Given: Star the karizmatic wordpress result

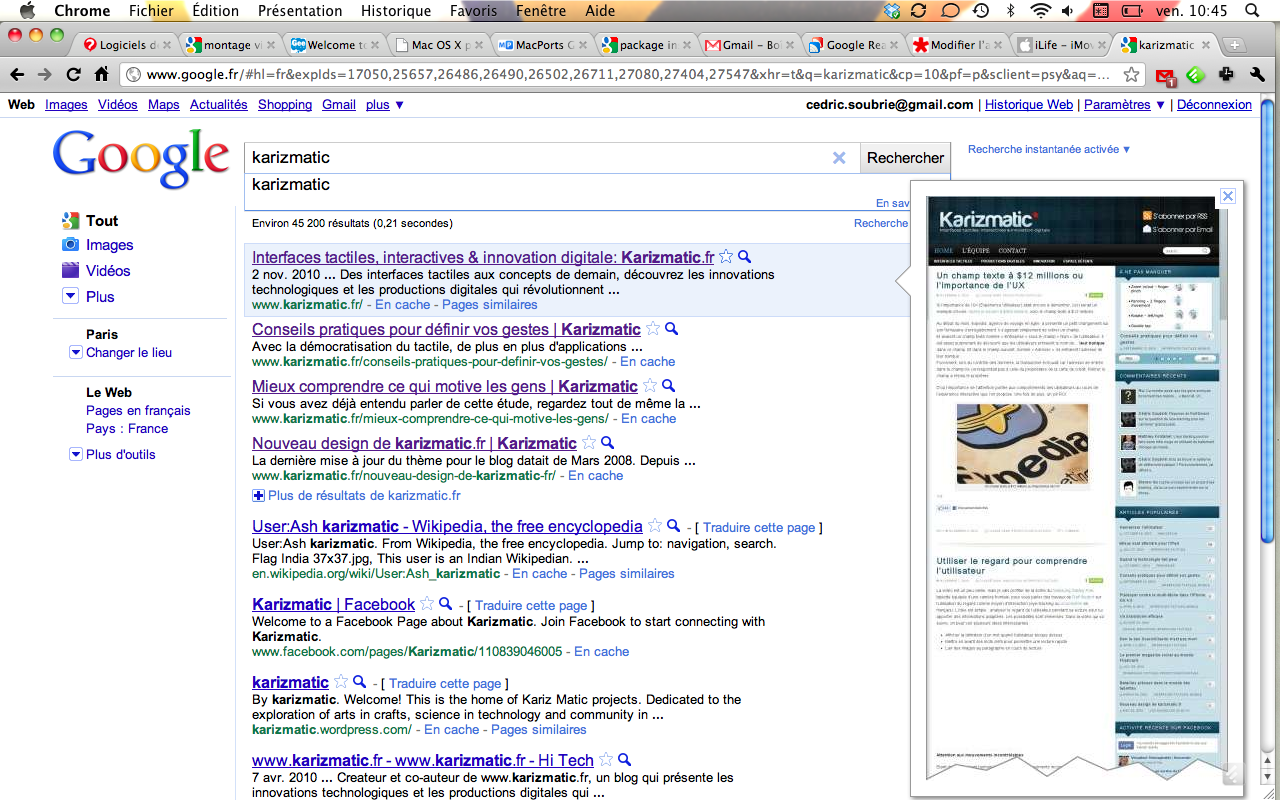Looking at the screenshot, I should 341,682.
